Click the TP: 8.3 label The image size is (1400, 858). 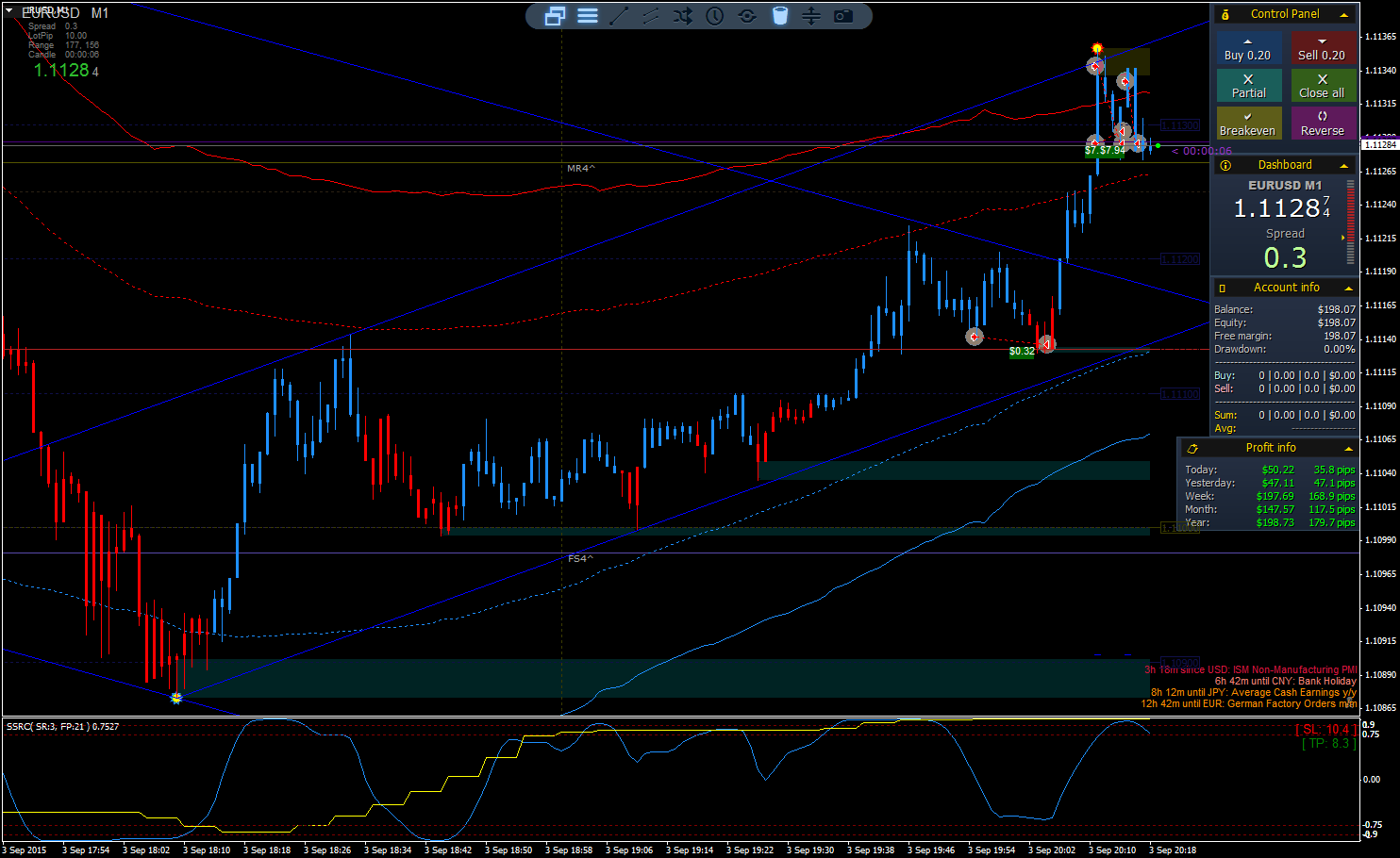(1329, 743)
